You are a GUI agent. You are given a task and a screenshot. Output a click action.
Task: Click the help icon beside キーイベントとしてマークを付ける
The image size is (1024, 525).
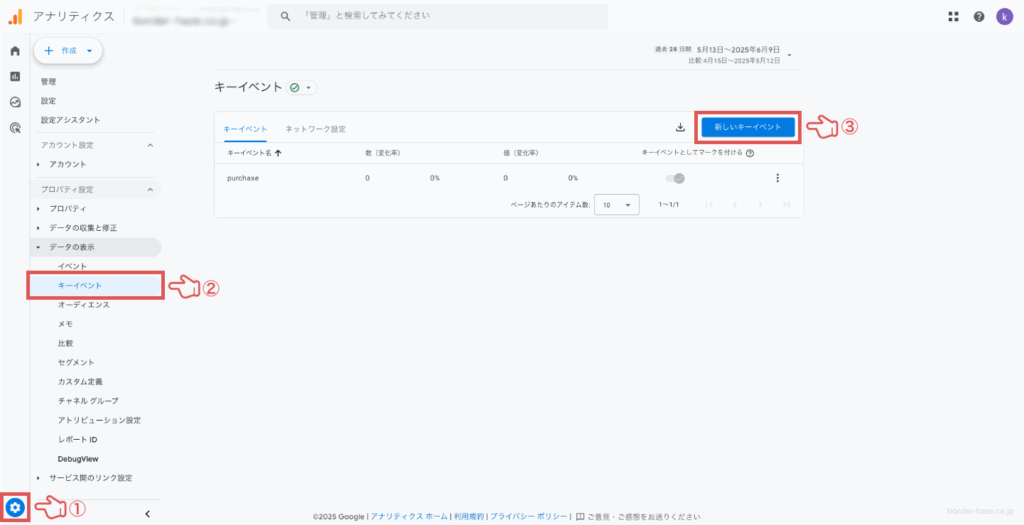[x=750, y=153]
